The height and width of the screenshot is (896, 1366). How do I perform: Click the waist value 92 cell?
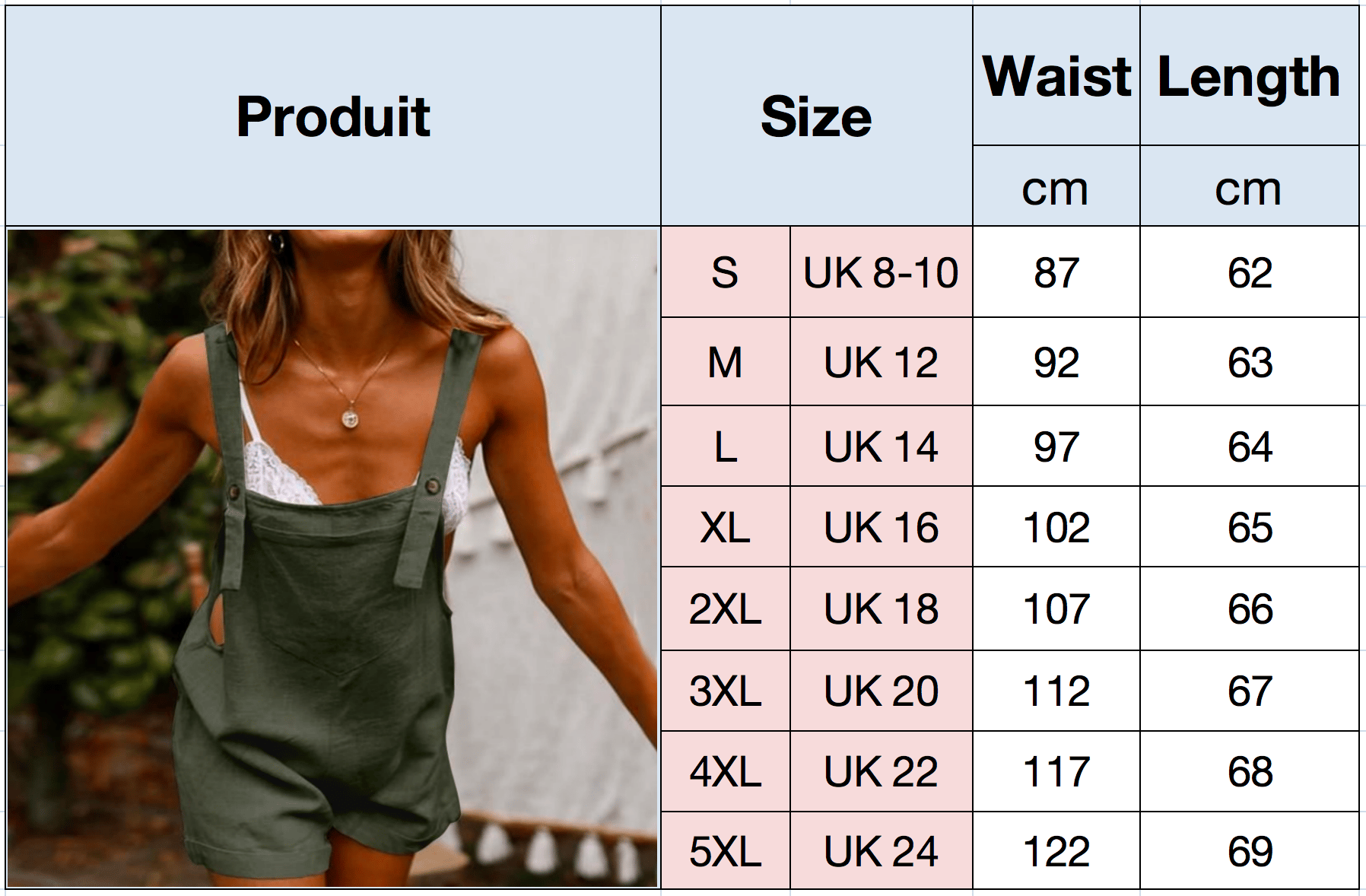pyautogui.click(x=1056, y=362)
